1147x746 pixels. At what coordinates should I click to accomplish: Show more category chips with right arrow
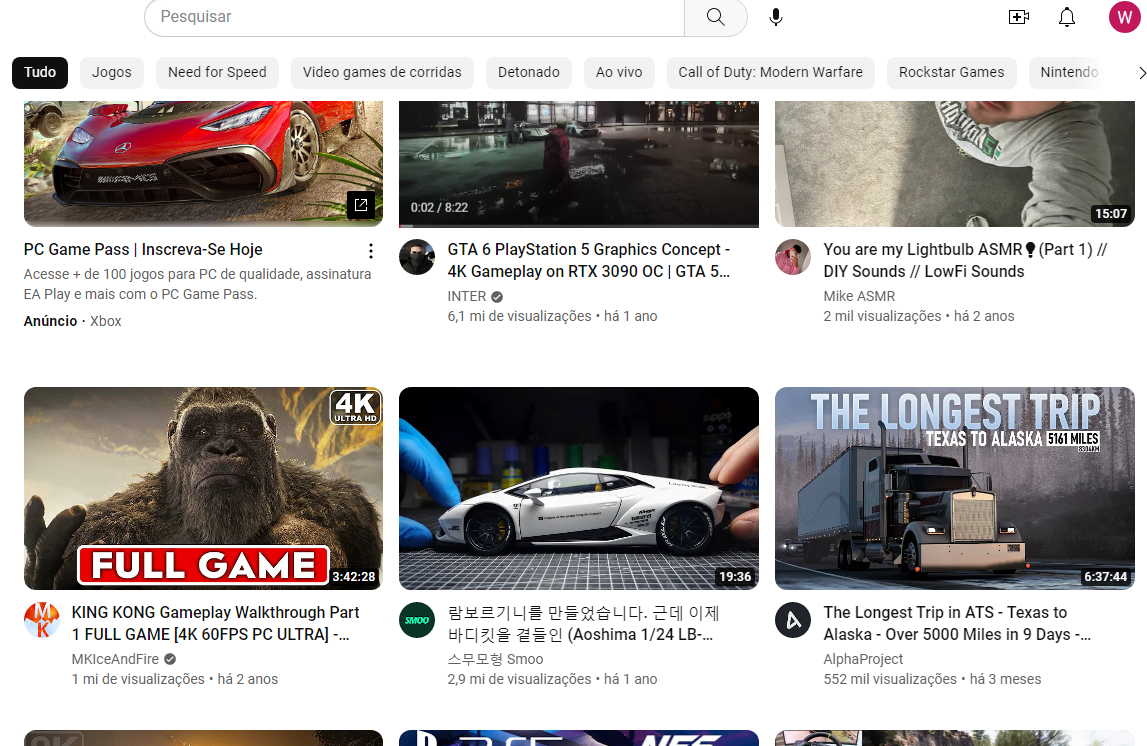tap(1140, 72)
